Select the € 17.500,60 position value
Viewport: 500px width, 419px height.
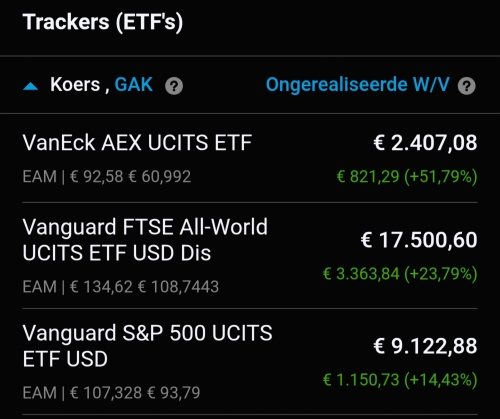tap(419, 240)
